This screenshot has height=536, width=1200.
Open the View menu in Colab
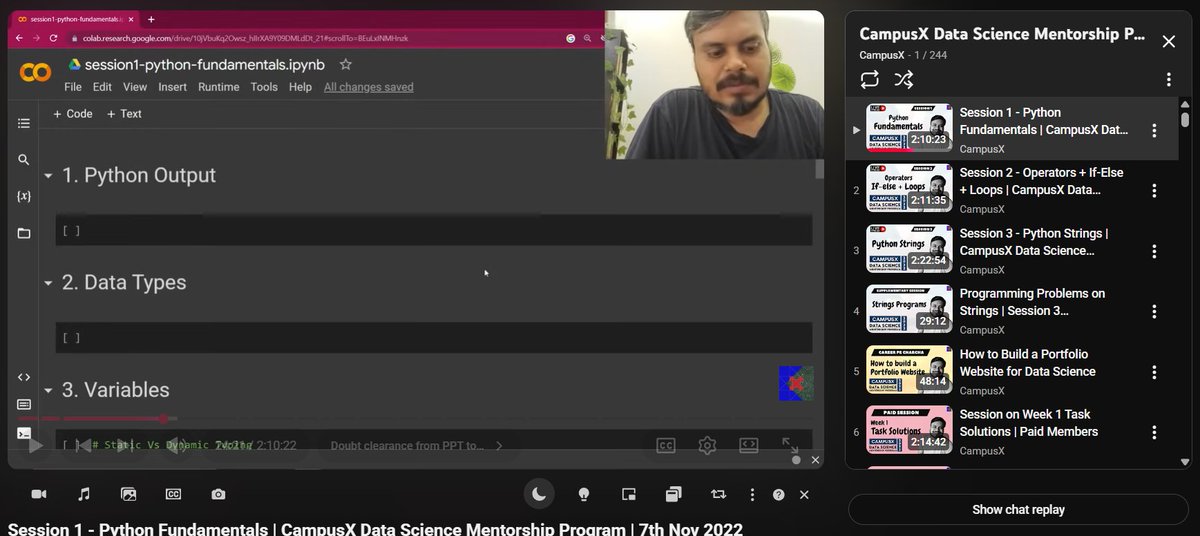135,87
